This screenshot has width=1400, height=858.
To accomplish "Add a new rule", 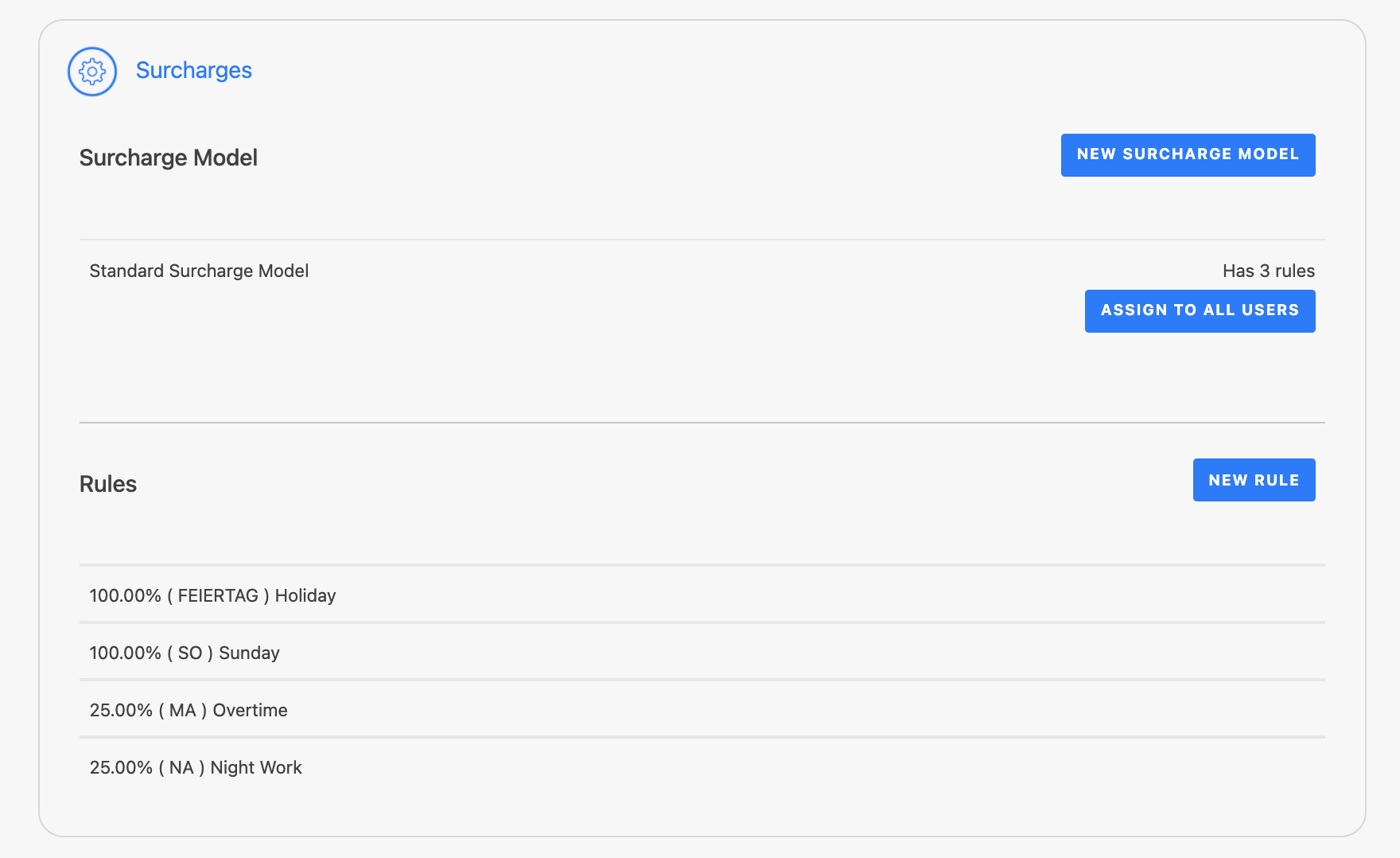I will click(1253, 480).
